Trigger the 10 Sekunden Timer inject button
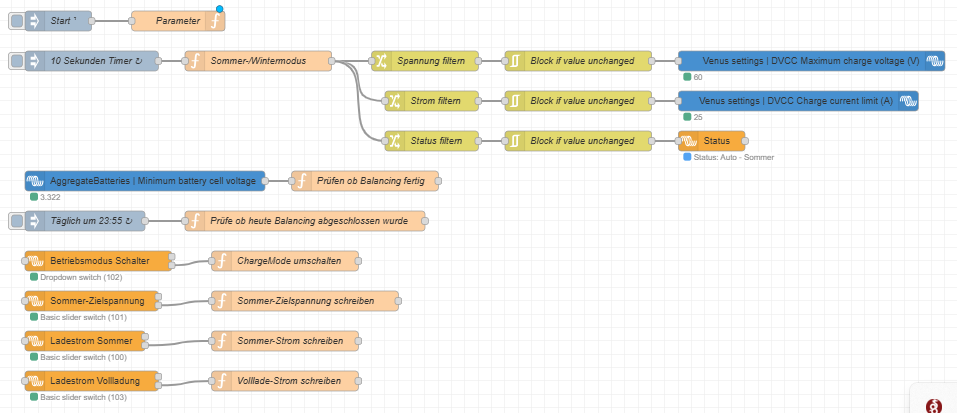Viewport: 957px width, 413px height. click(17, 61)
